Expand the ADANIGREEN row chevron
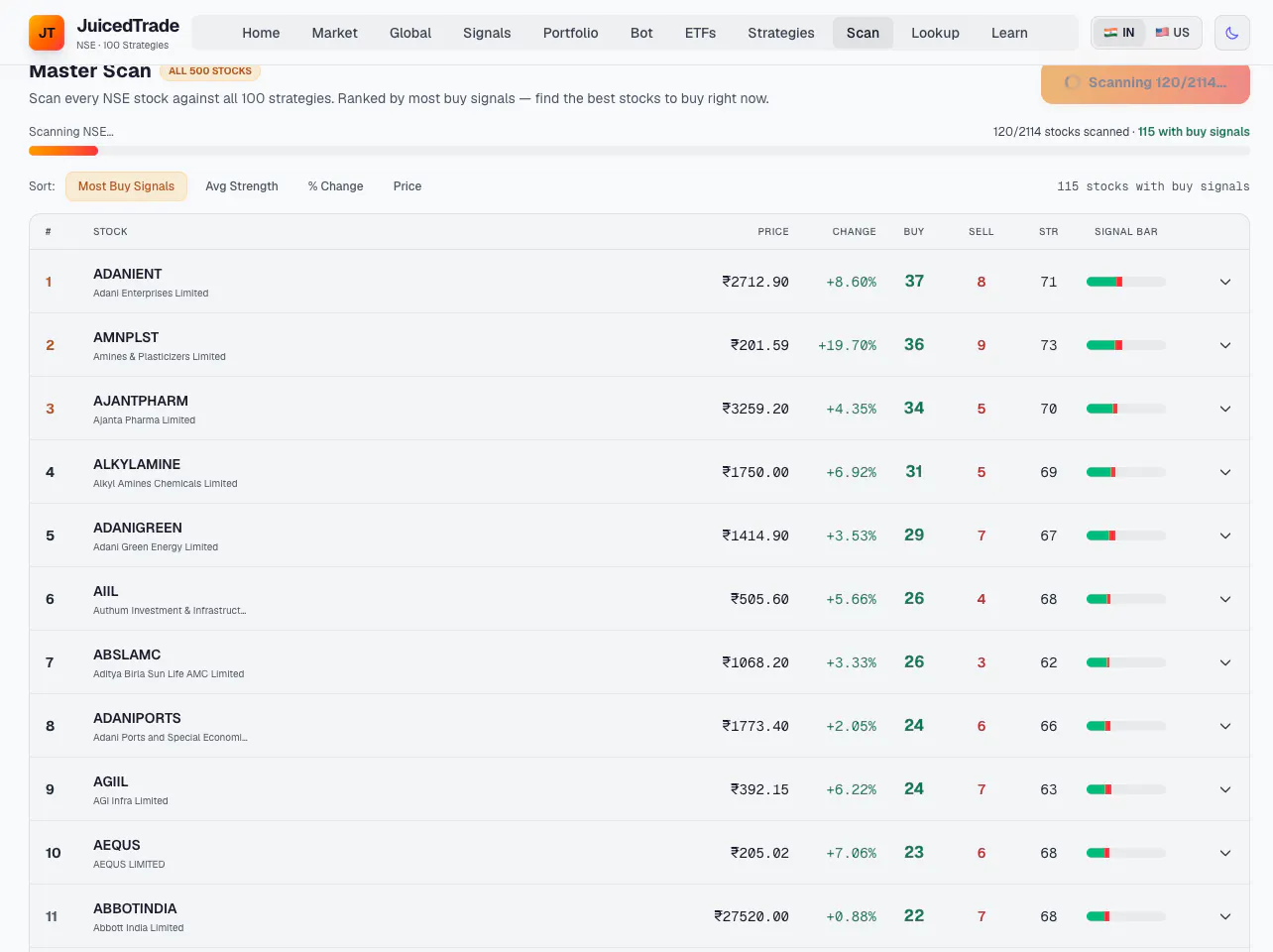 pyautogui.click(x=1225, y=535)
